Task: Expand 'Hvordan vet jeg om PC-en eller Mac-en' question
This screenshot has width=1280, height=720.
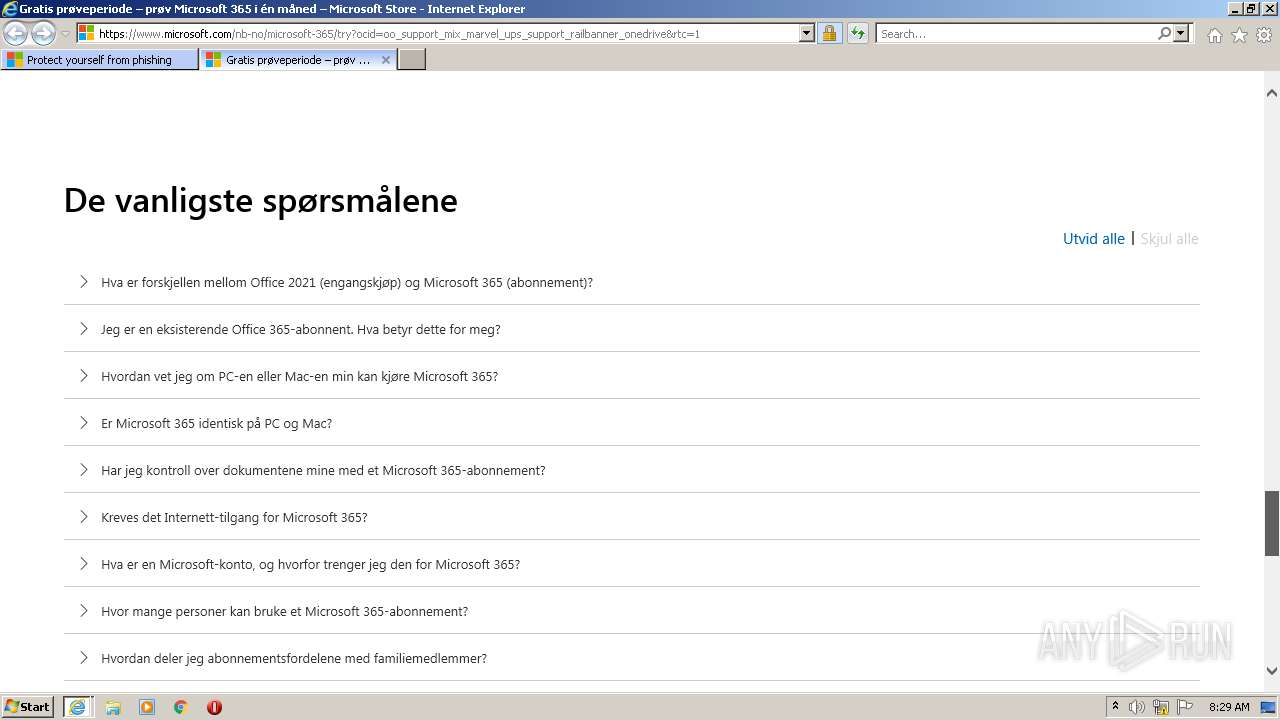Action: click(632, 376)
